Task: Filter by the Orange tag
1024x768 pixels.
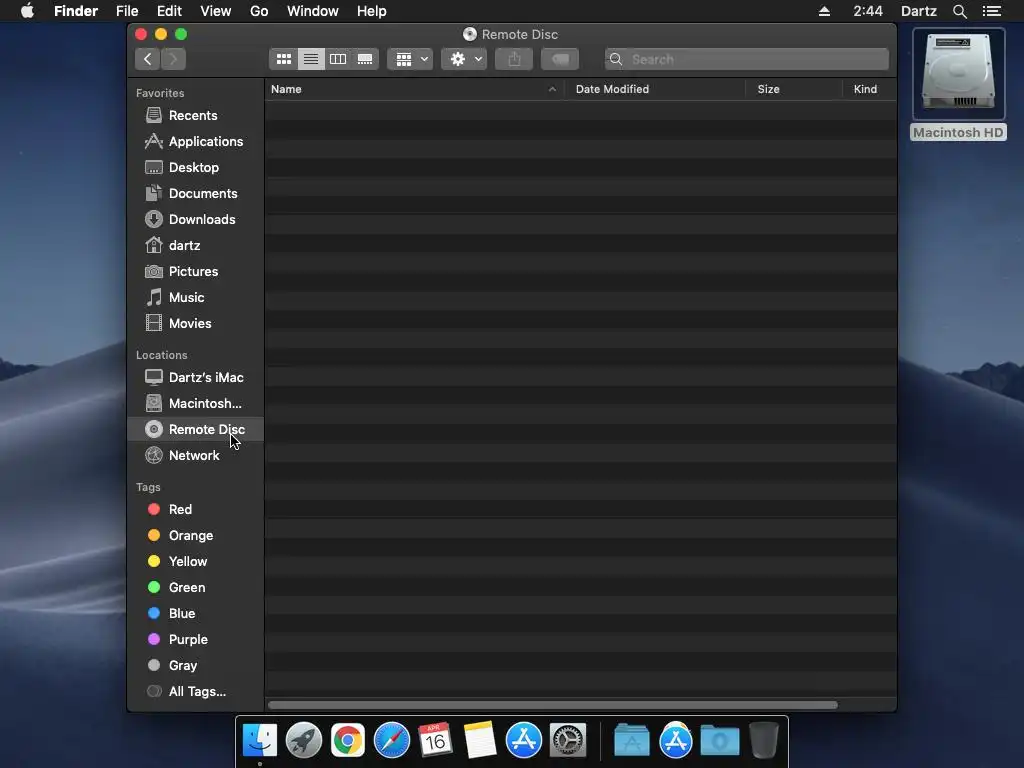Action: point(195,536)
